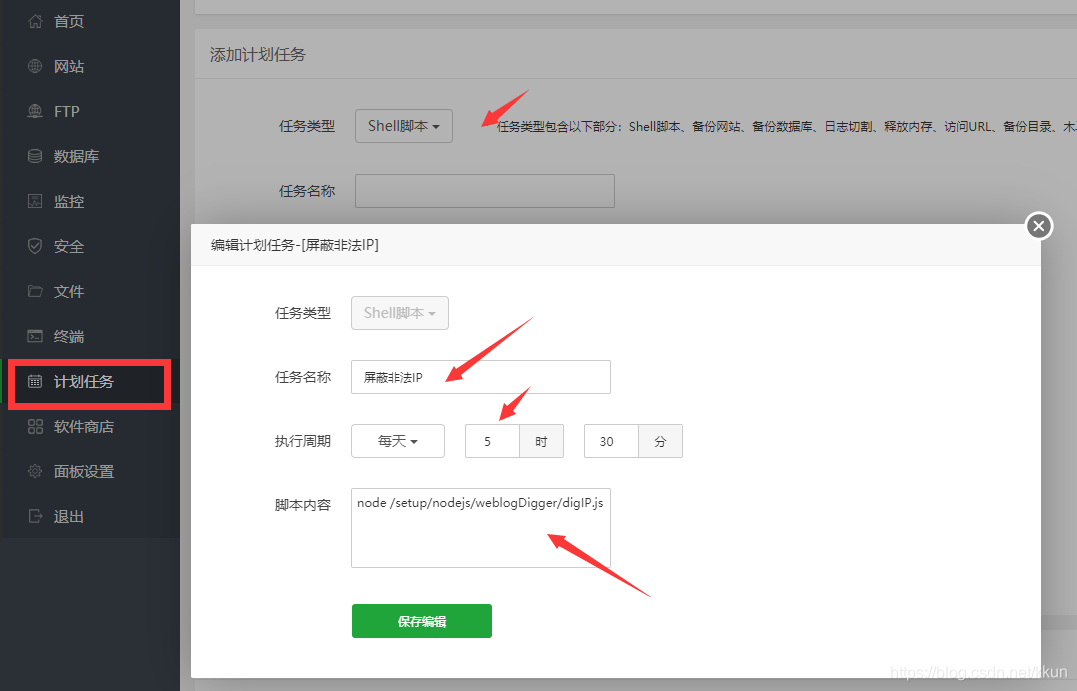The image size is (1077, 691).
Task: Open the background Shell脚本 task type dropdown
Action: click(x=403, y=126)
